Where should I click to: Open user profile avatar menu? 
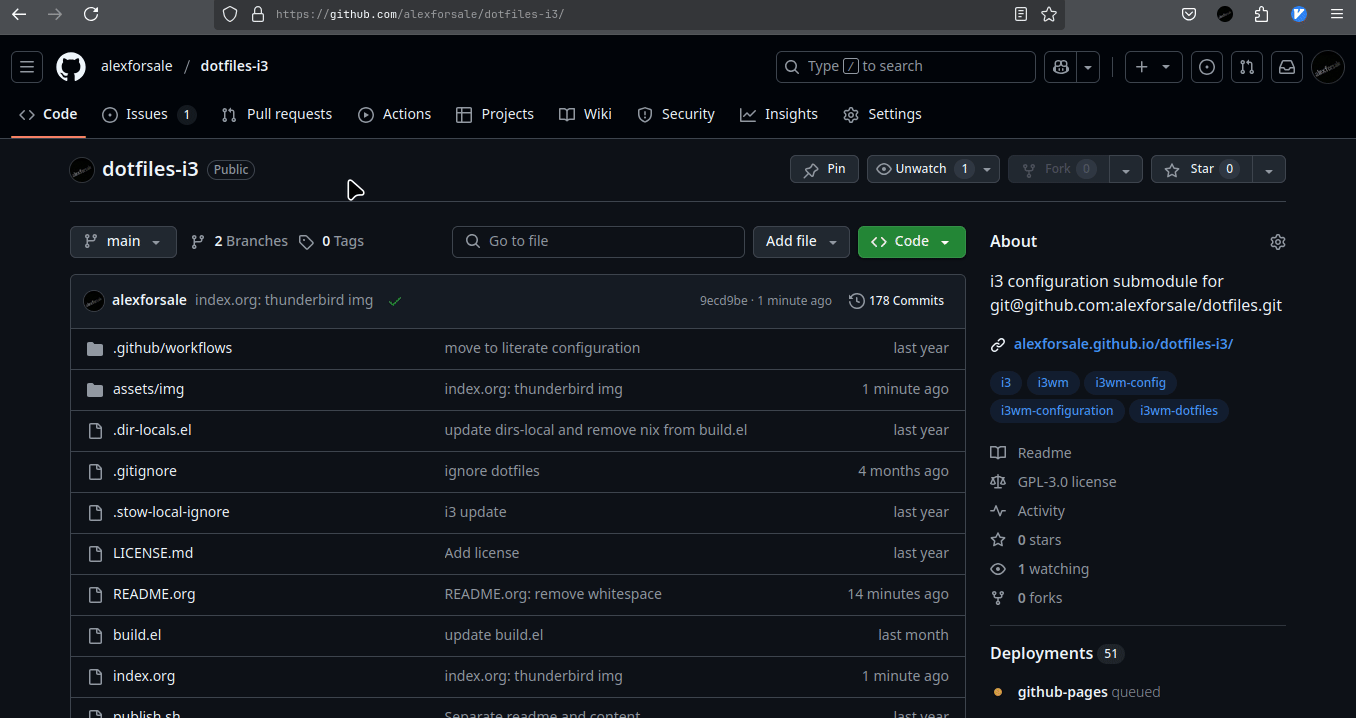1328,67
